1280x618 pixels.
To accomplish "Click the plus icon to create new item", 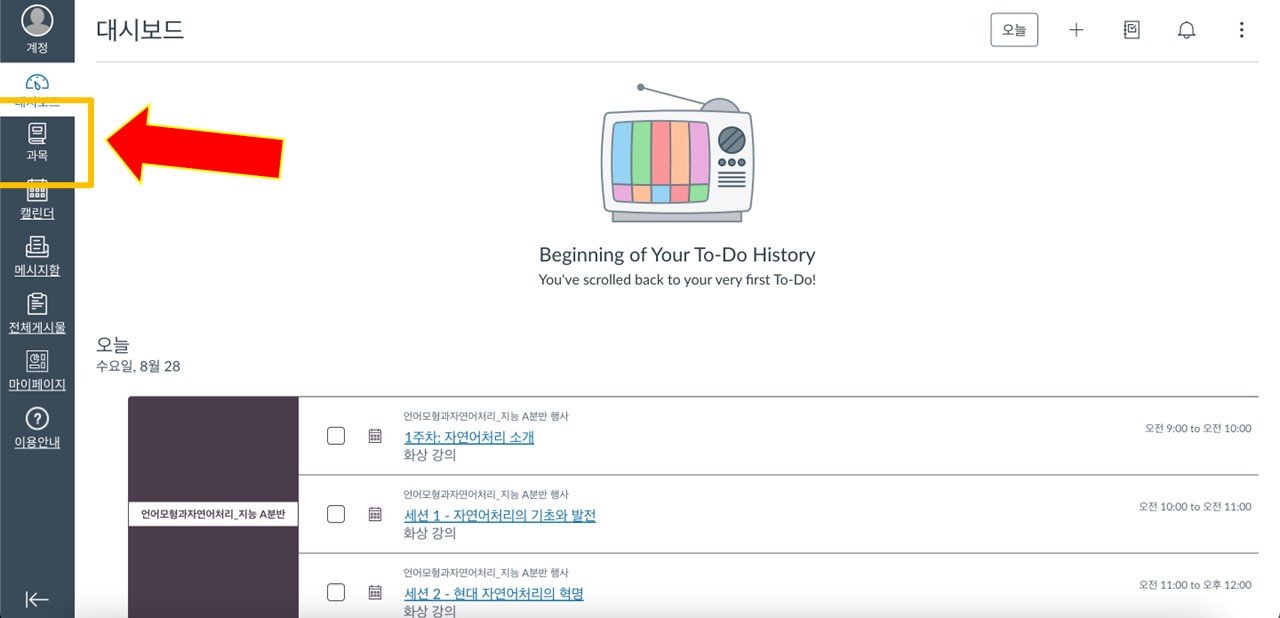I will (x=1076, y=30).
